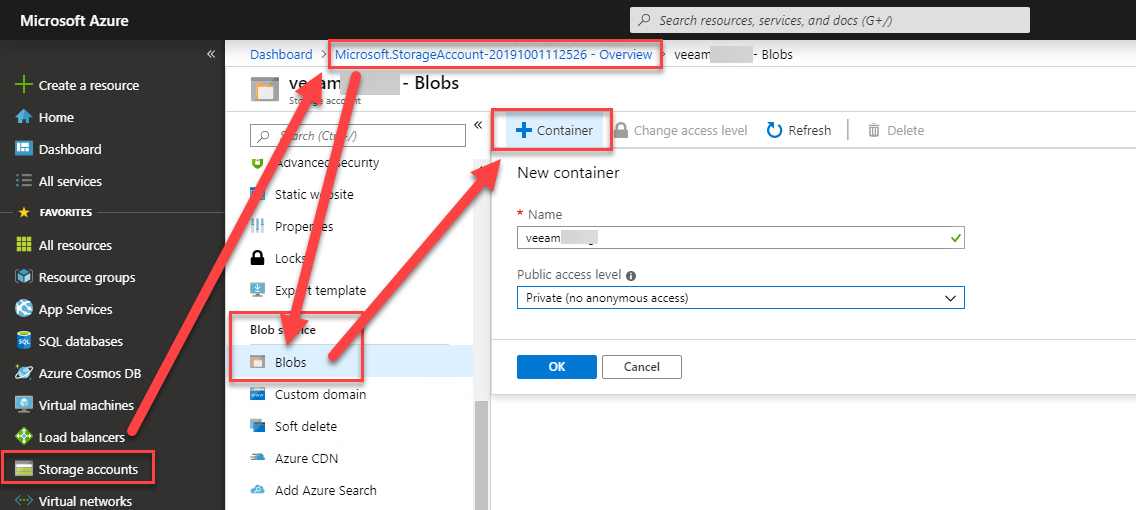Click the Create a resource plus icon
1136x510 pixels.
coord(24,85)
